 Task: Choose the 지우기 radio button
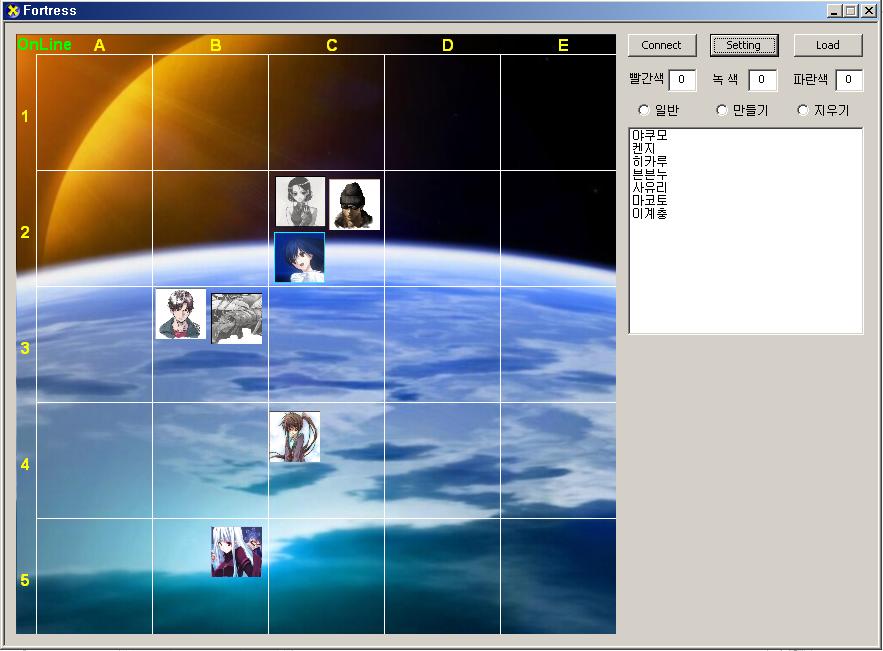pyautogui.click(x=802, y=110)
